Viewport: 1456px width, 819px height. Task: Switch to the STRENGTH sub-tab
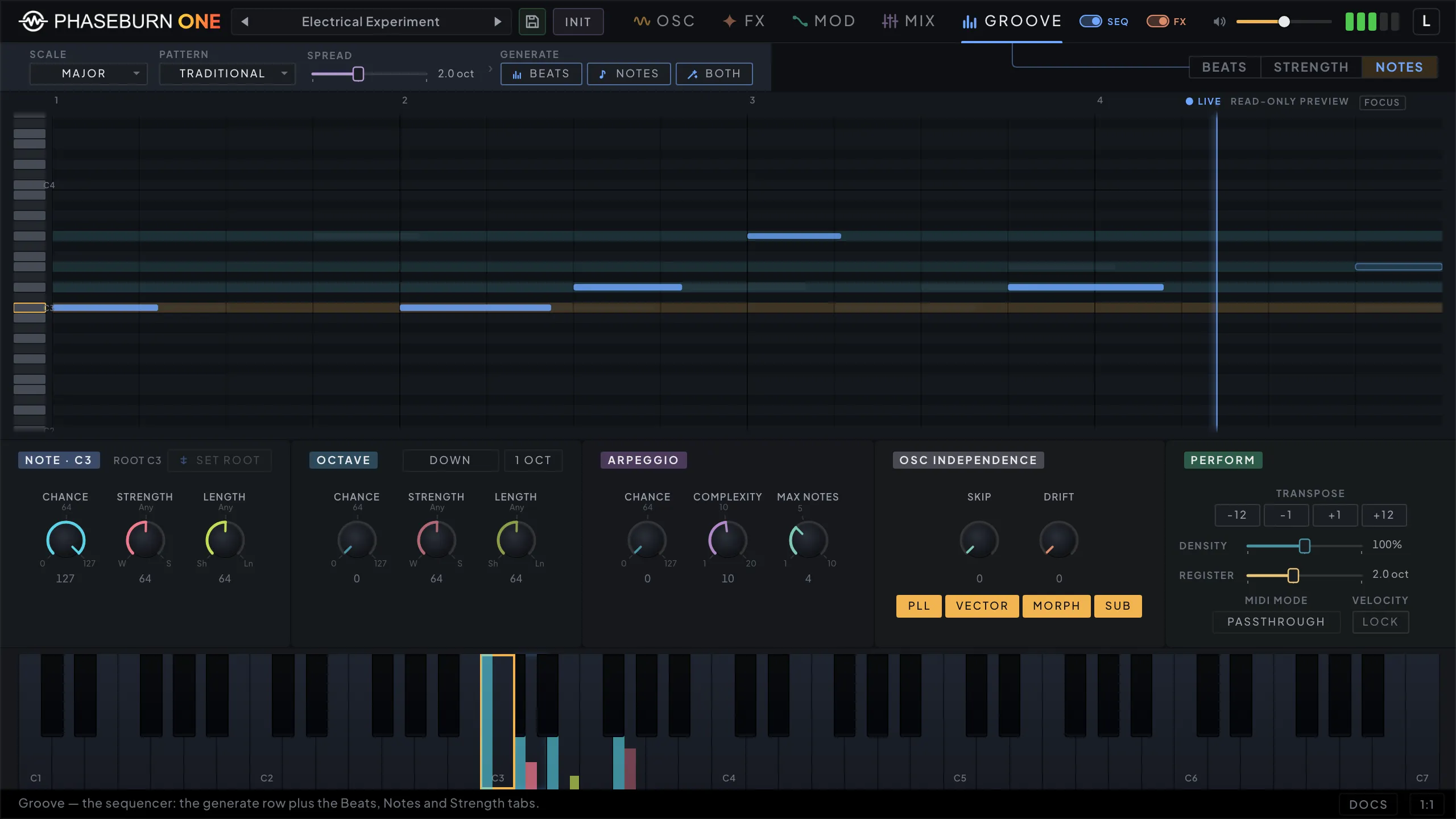1311,67
